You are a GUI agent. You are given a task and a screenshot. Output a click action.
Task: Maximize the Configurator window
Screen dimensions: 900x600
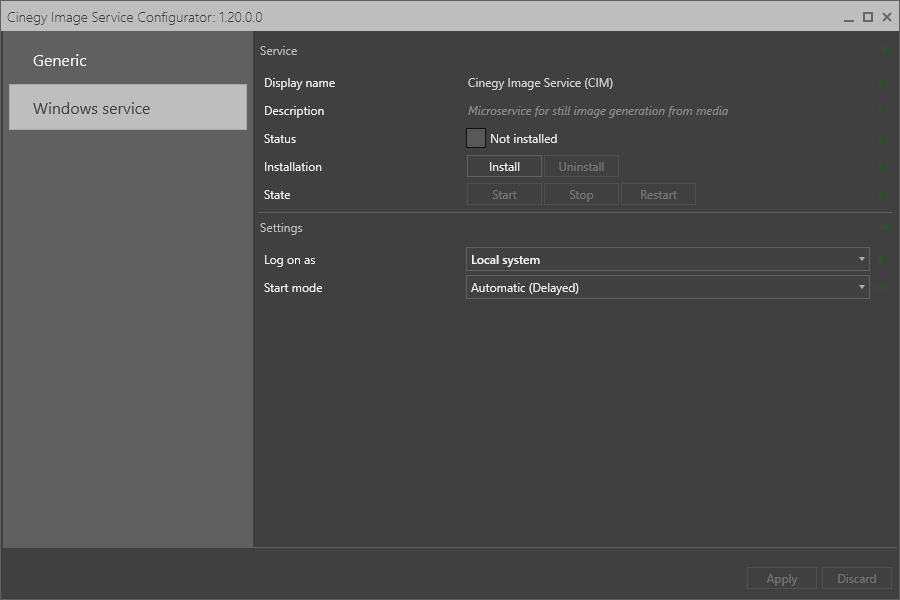click(x=868, y=17)
